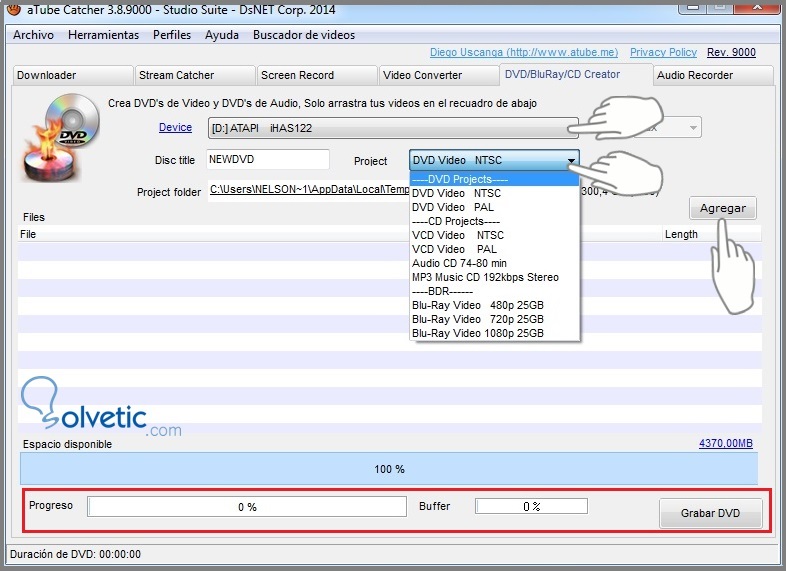The width and height of the screenshot is (786, 571).
Task: Switch to the Downloader tab
Action: click(x=72, y=75)
